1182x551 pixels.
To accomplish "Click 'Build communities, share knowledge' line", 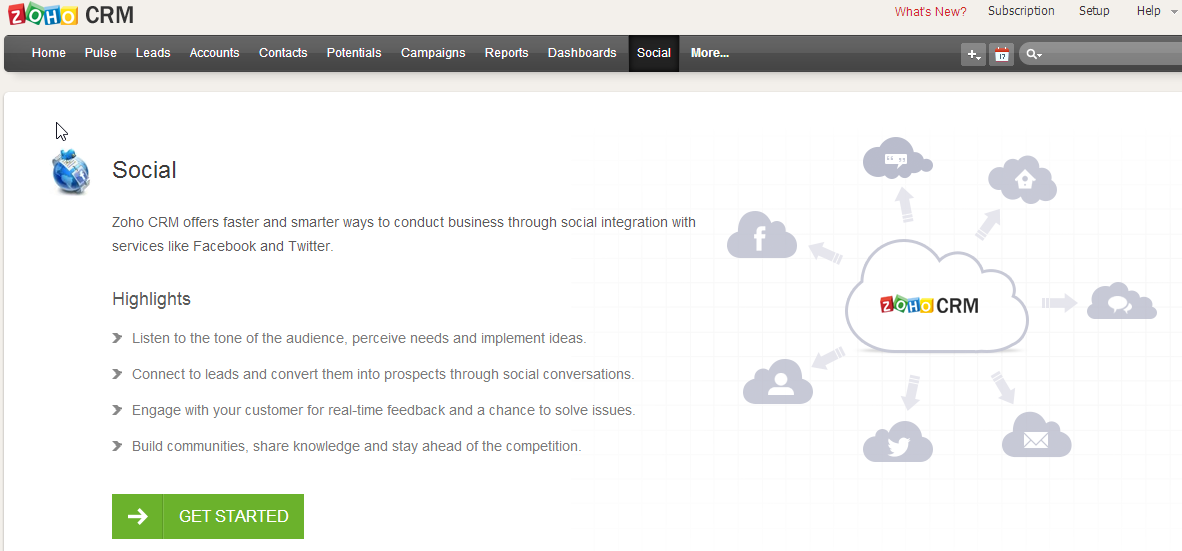I will tap(357, 446).
